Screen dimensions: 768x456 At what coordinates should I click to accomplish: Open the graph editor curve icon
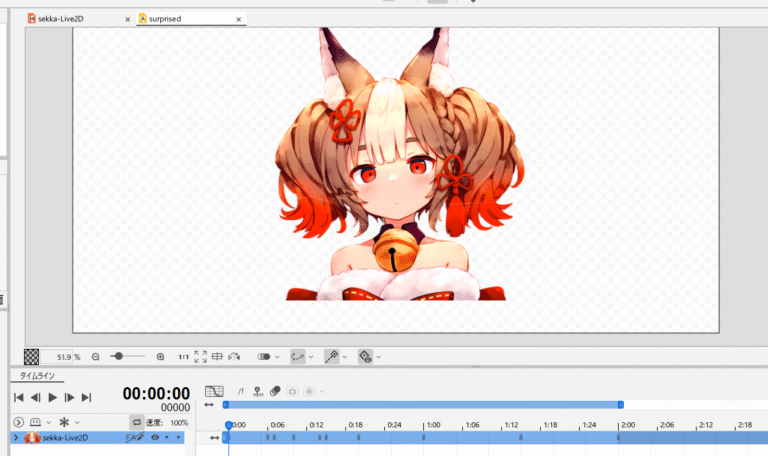pyautogui.click(x=214, y=391)
